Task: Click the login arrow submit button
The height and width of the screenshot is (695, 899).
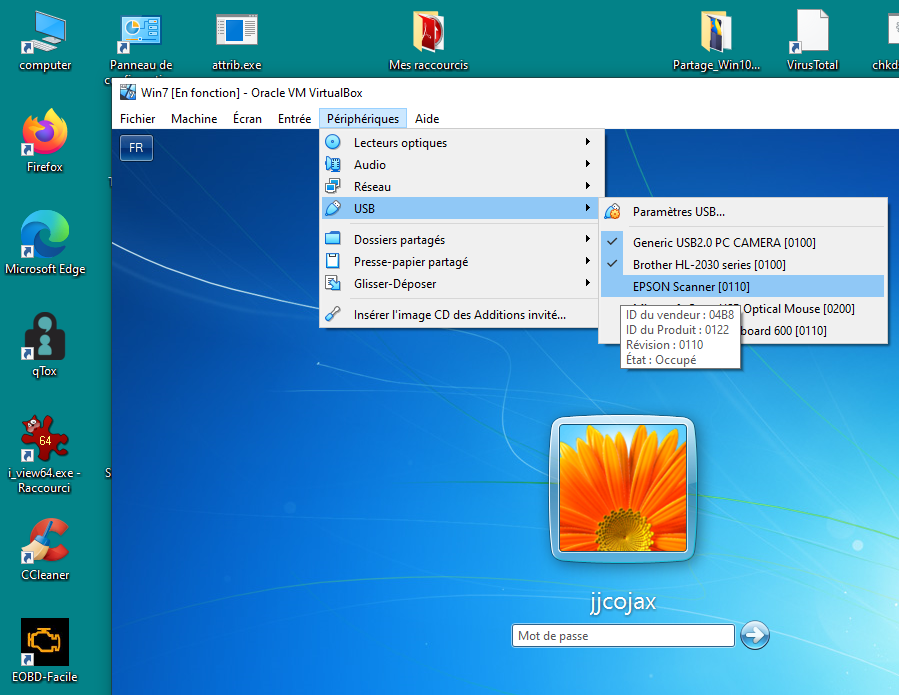Action: (755, 635)
